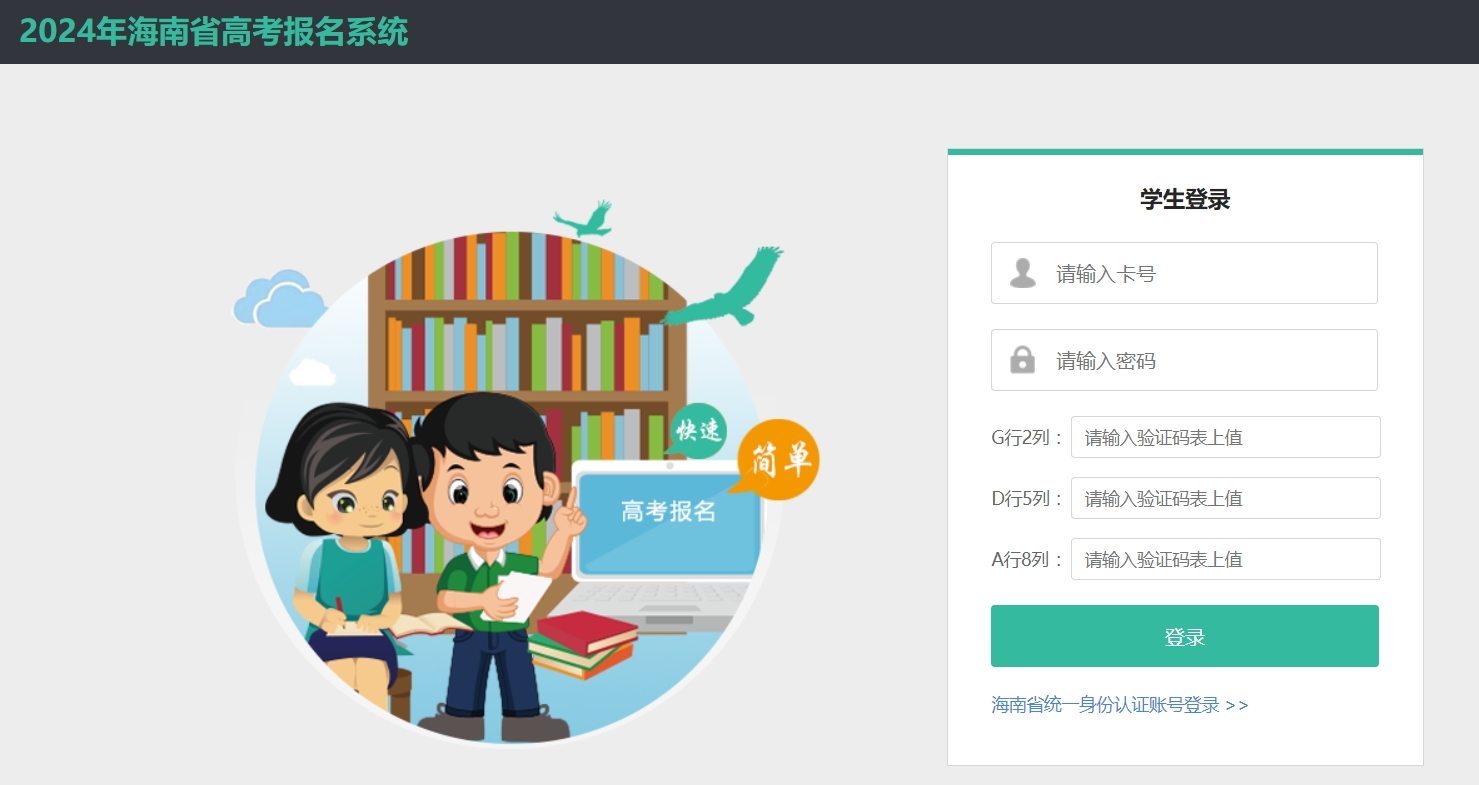This screenshot has width=1479, height=785.
Task: Click the G行2列 verification code input
Action: click(x=1225, y=437)
